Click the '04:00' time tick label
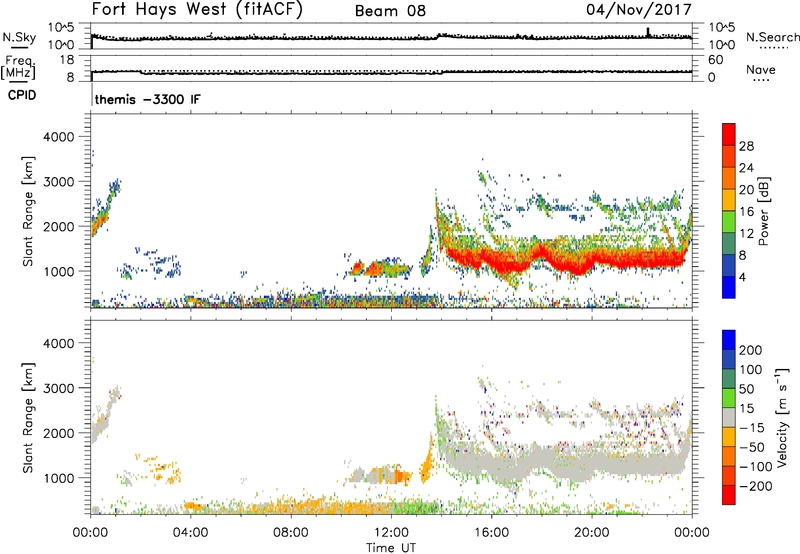800x554 pixels. (190, 533)
